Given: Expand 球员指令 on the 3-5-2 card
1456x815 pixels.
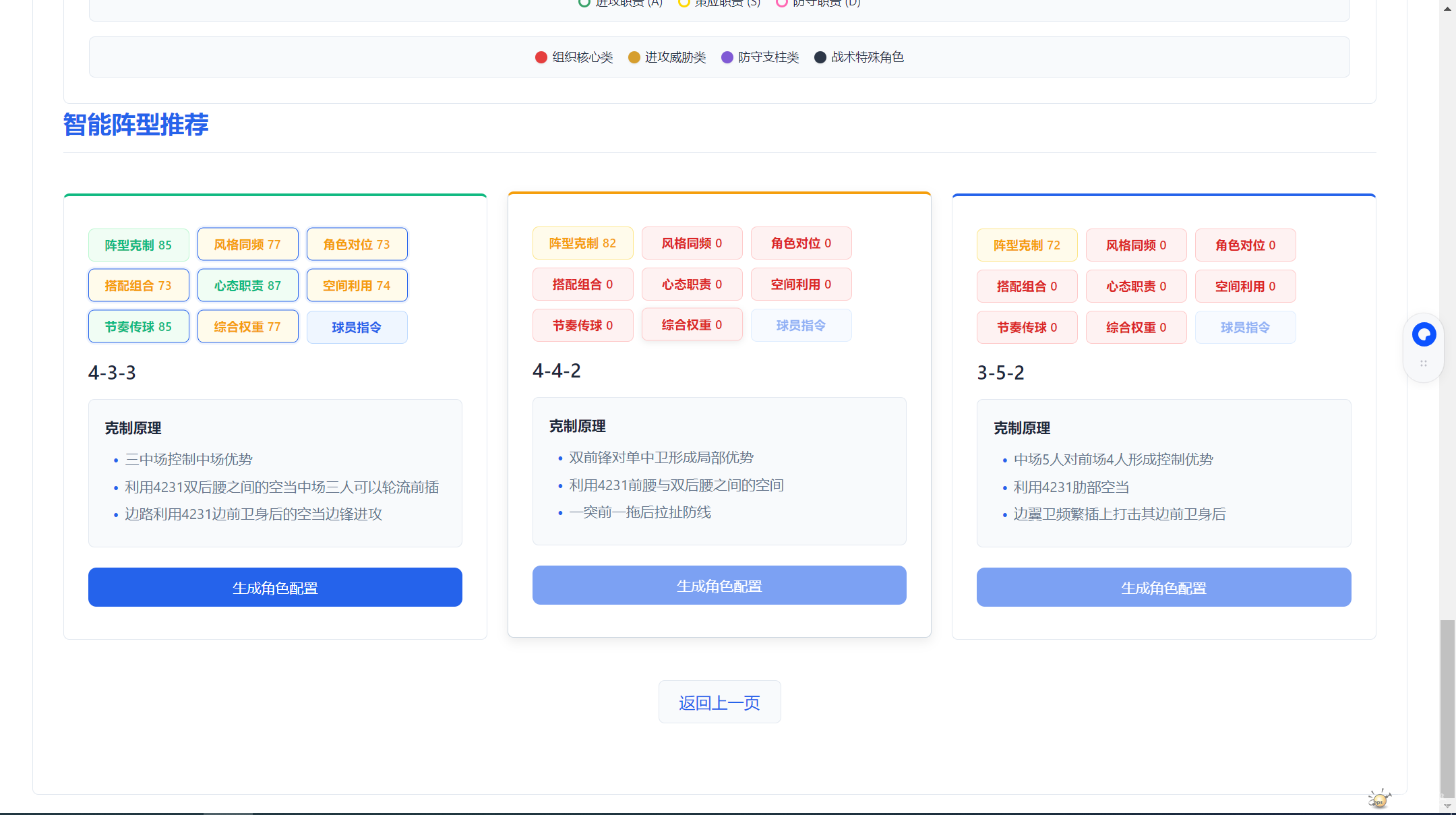Looking at the screenshot, I should click(x=1245, y=327).
